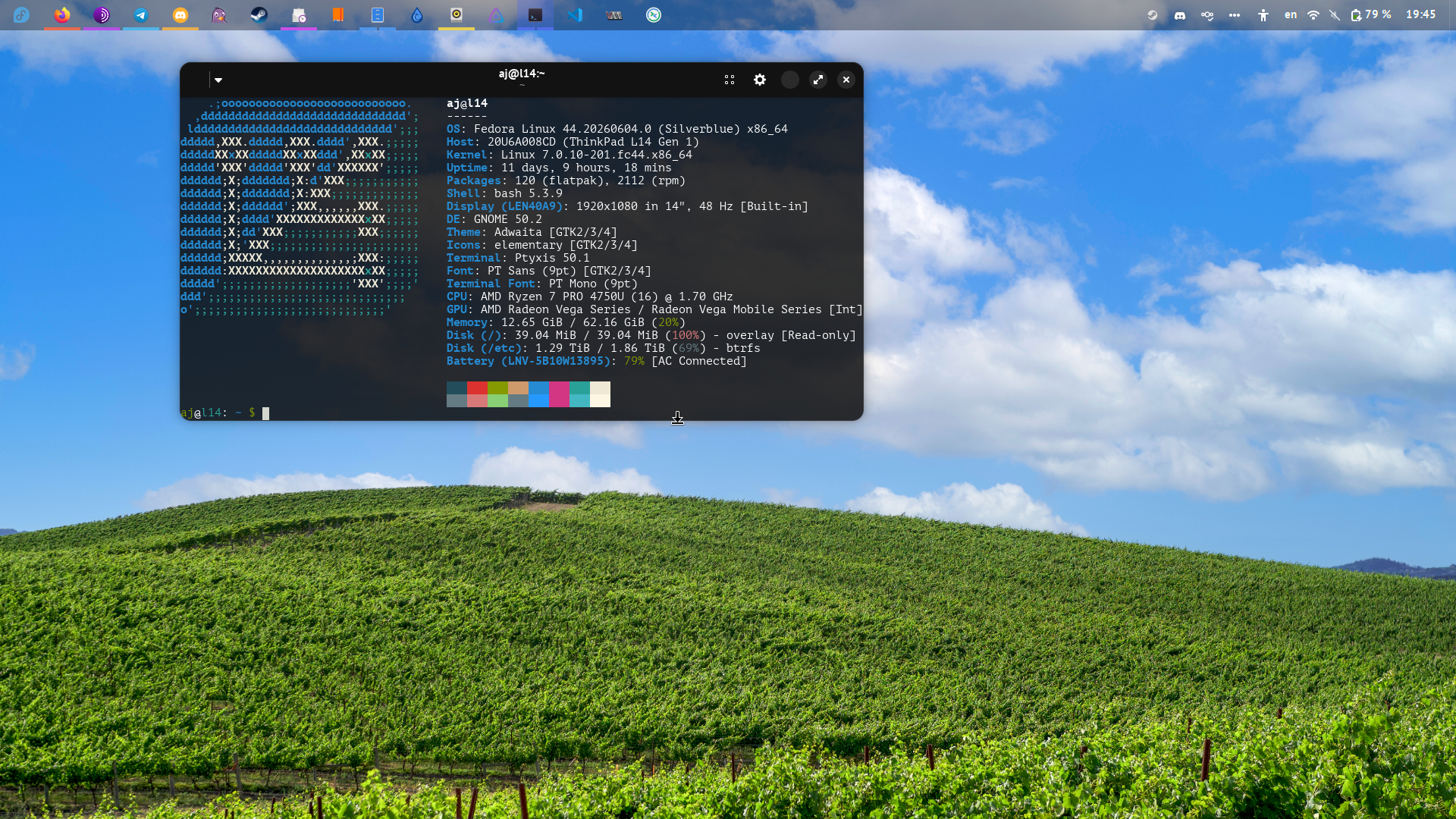Click the 'Icons: elementary' line

click(542, 245)
